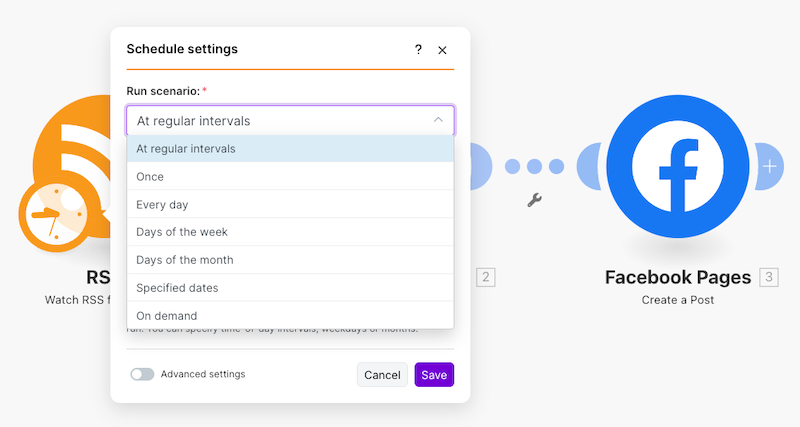Click the wrench icon under the connector dots
The width and height of the screenshot is (800, 427).
tap(535, 200)
